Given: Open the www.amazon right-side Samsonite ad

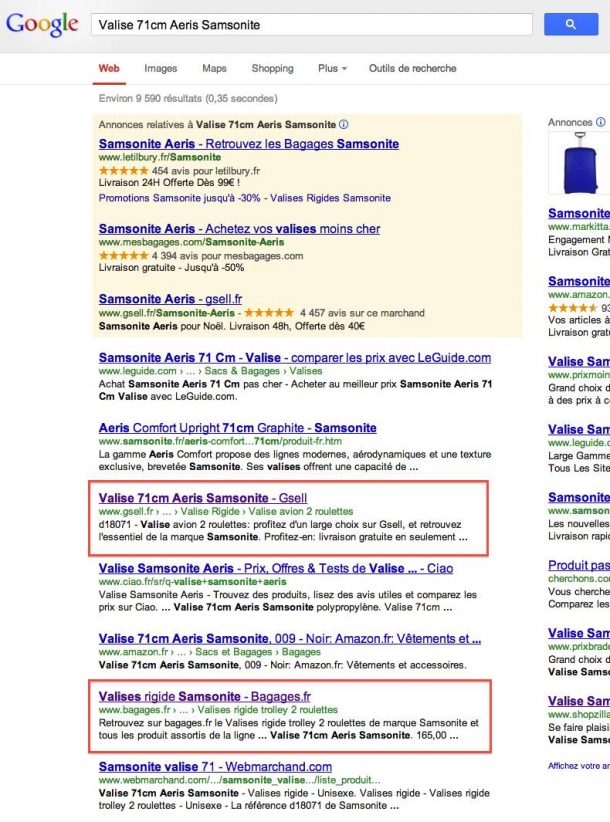Looking at the screenshot, I should [x=579, y=281].
